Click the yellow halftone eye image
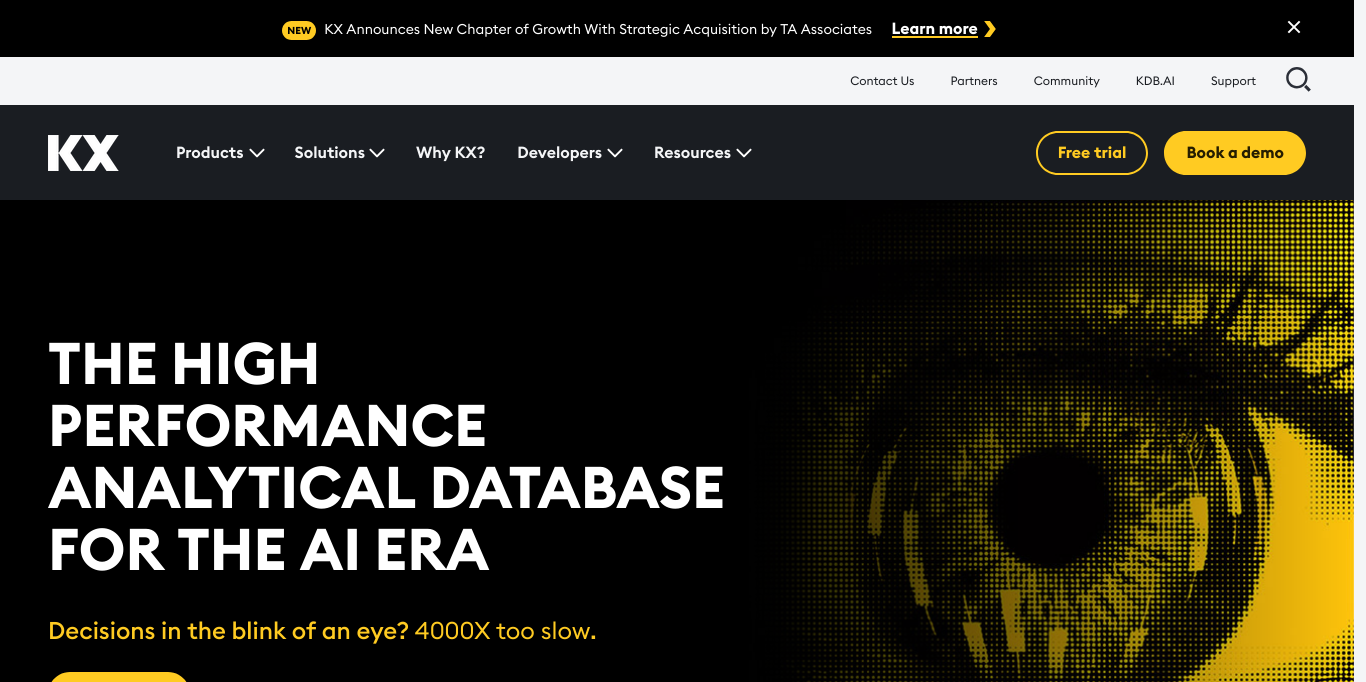Viewport: 1366px width, 682px height. click(x=1060, y=480)
